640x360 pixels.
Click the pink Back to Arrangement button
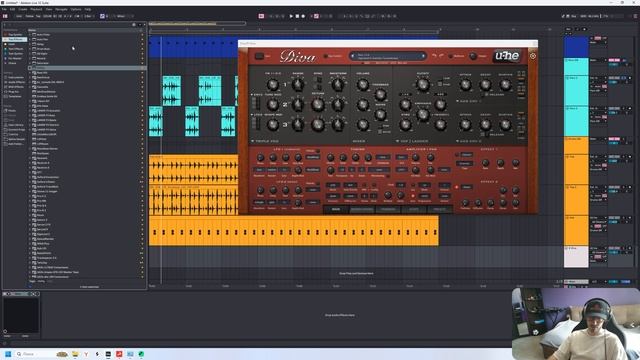pos(261,16)
